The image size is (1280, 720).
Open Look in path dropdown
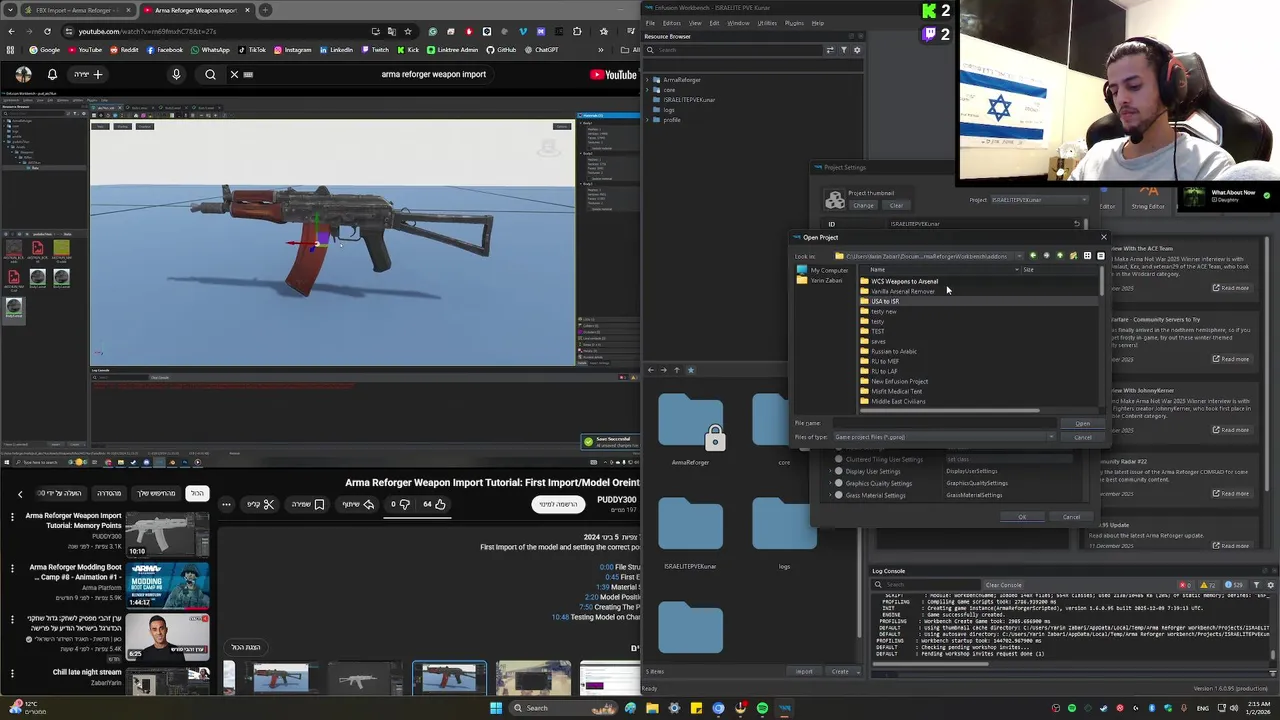click(x=1019, y=256)
